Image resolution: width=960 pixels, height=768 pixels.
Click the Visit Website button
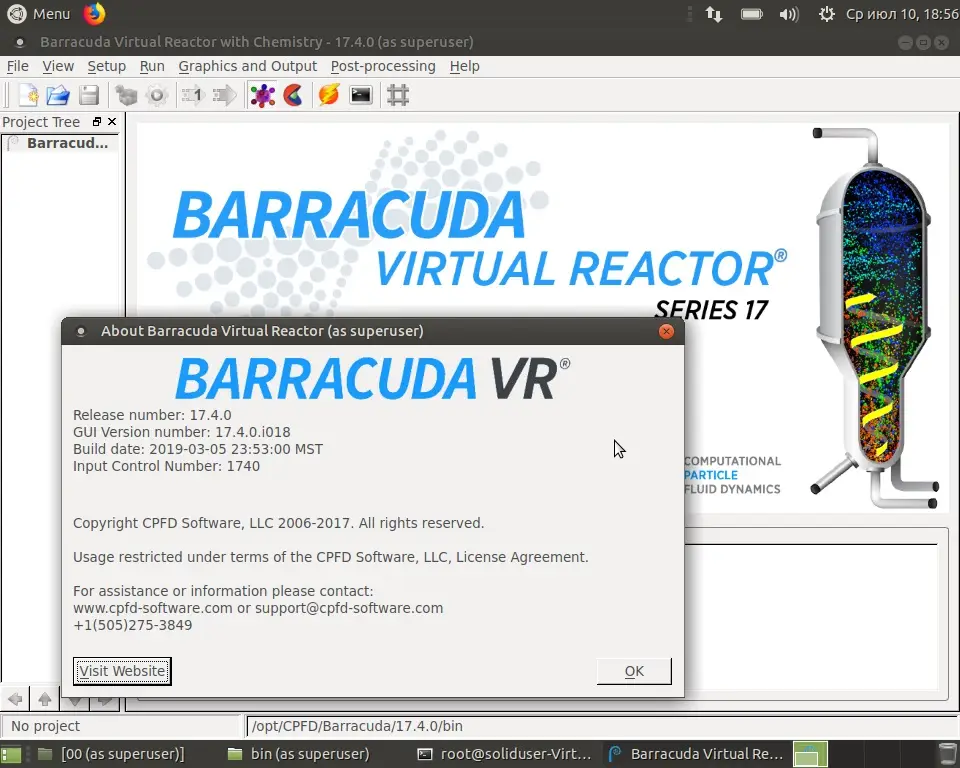point(122,671)
